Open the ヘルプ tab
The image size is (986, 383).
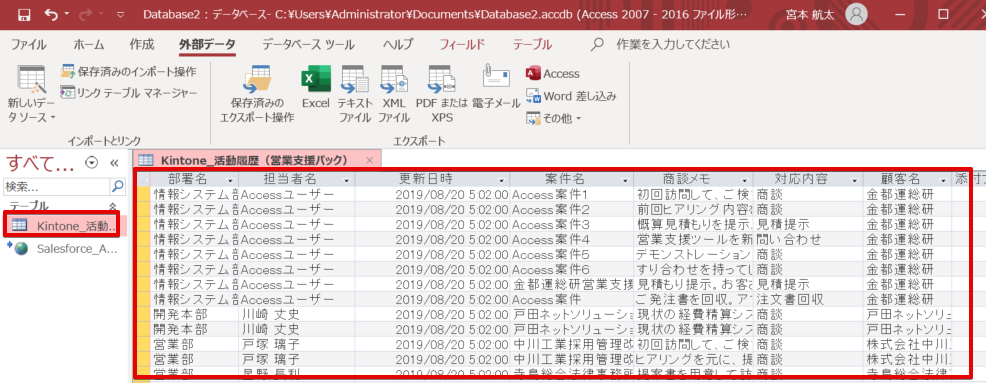point(397,45)
